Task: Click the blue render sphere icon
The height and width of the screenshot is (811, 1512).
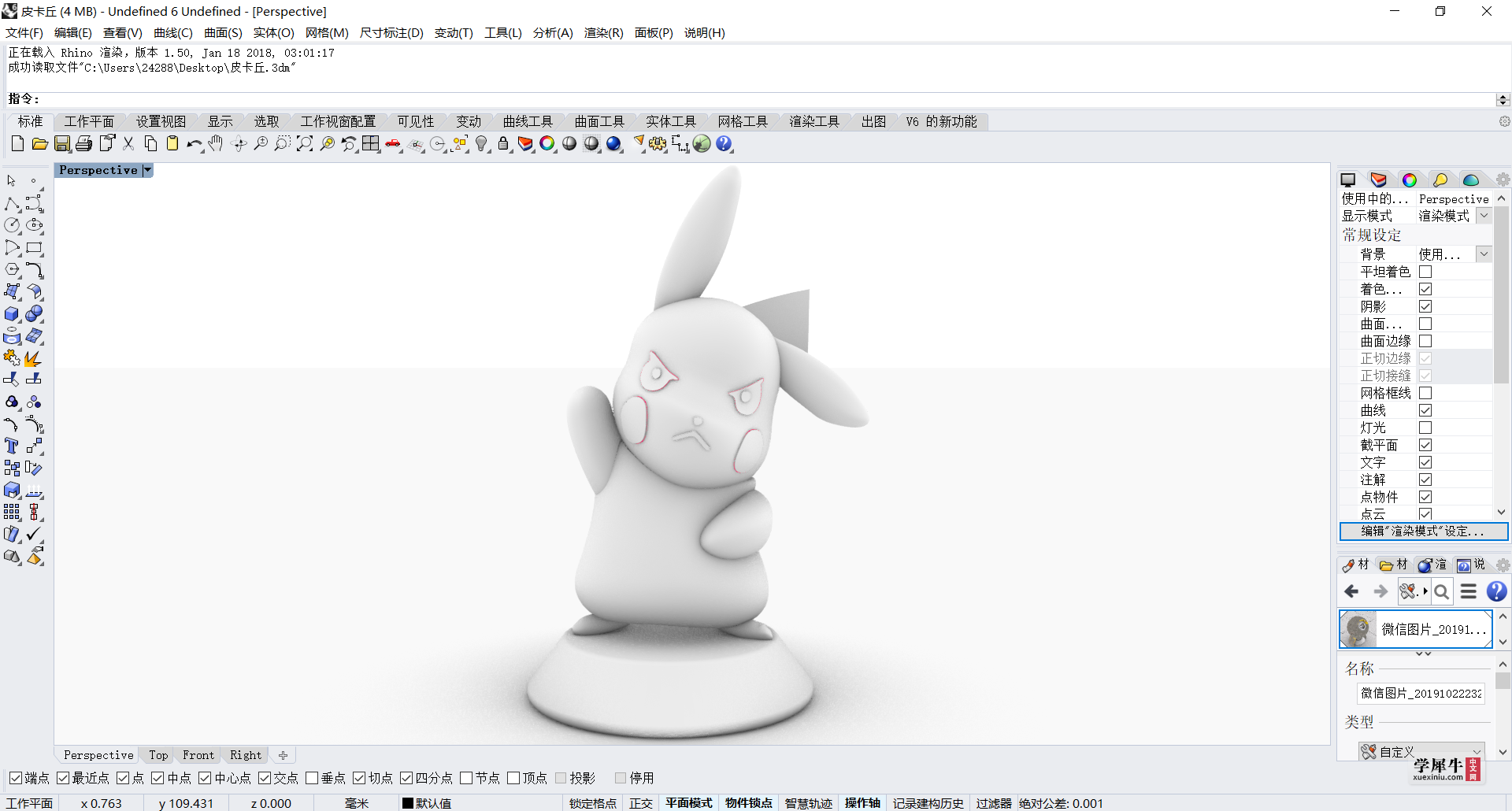Action: [614, 143]
